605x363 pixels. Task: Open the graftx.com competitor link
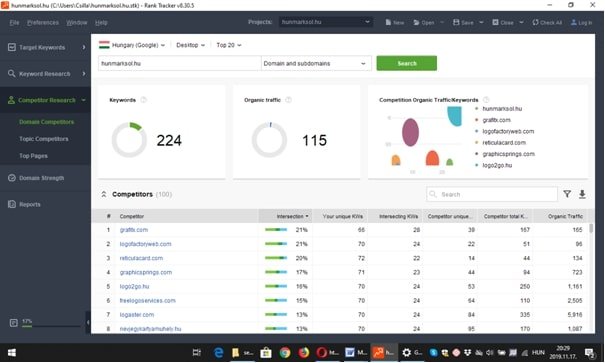(134, 230)
